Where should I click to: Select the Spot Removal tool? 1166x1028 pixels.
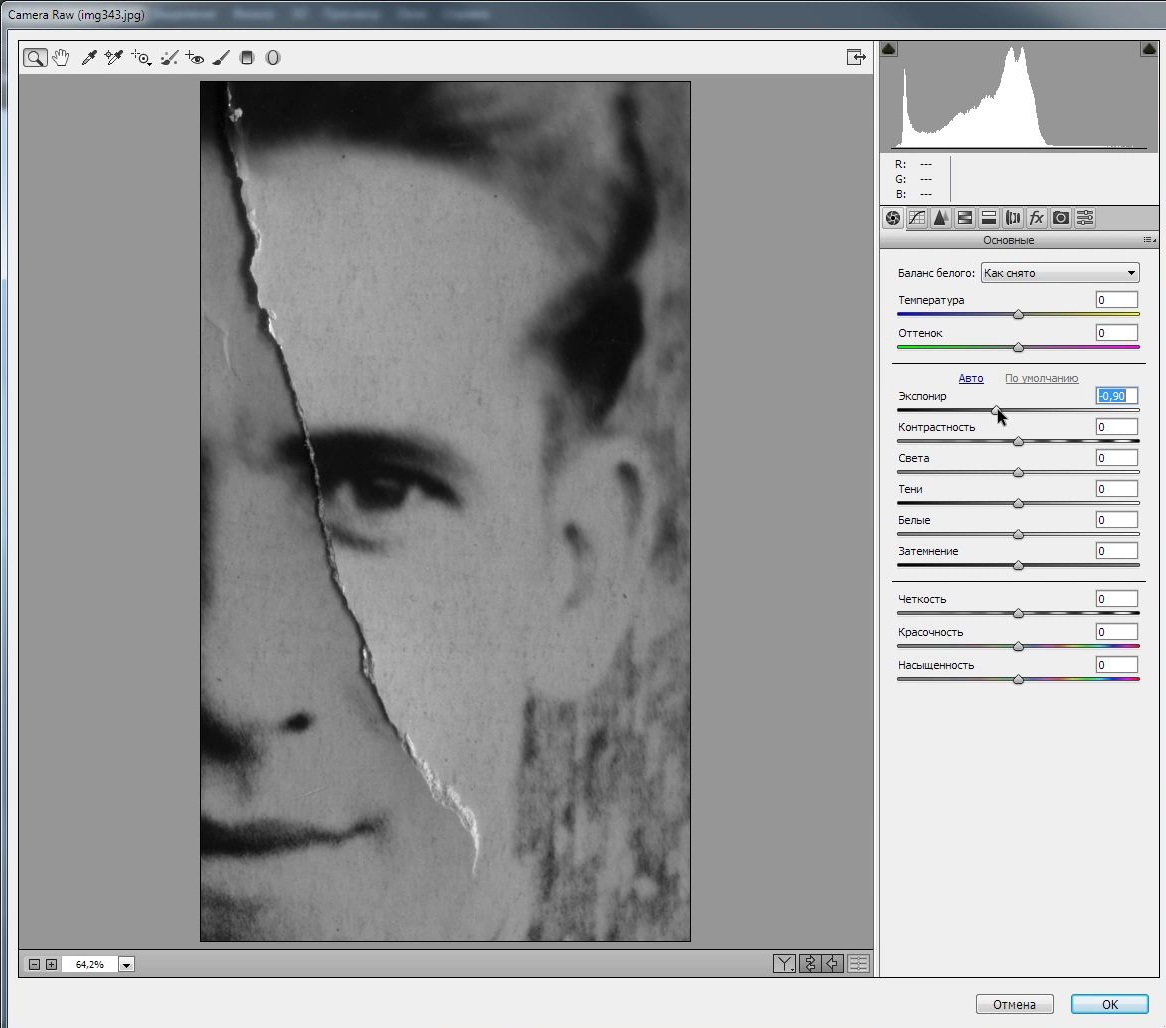point(170,58)
